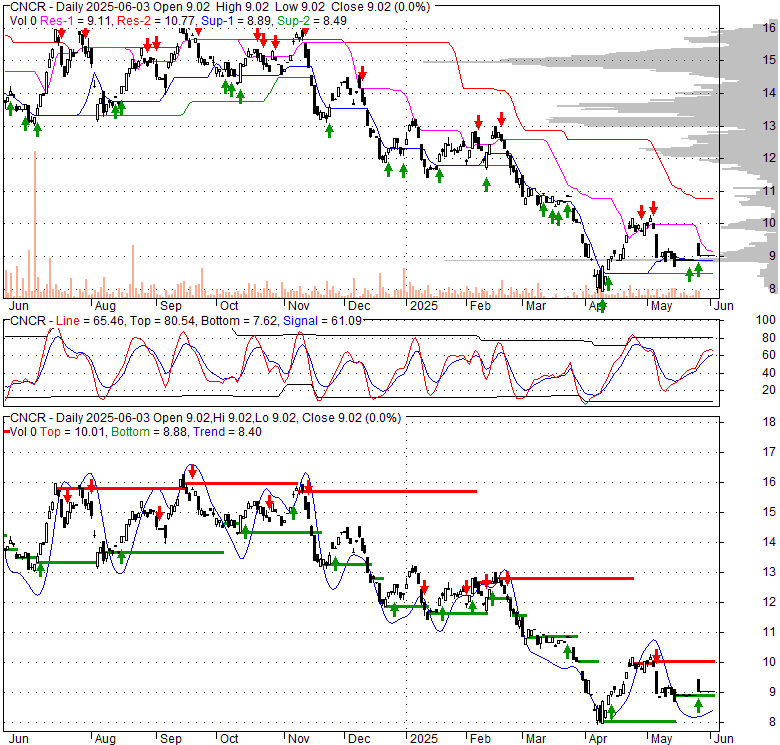Click the Oct label on bottom chart axis
This screenshot has height=745, width=780.
pos(229,739)
